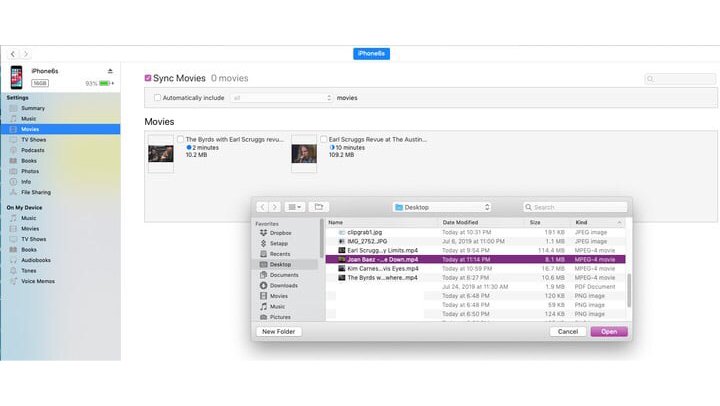Click the file dialog Search field
The image size is (720, 406).
tap(575, 207)
